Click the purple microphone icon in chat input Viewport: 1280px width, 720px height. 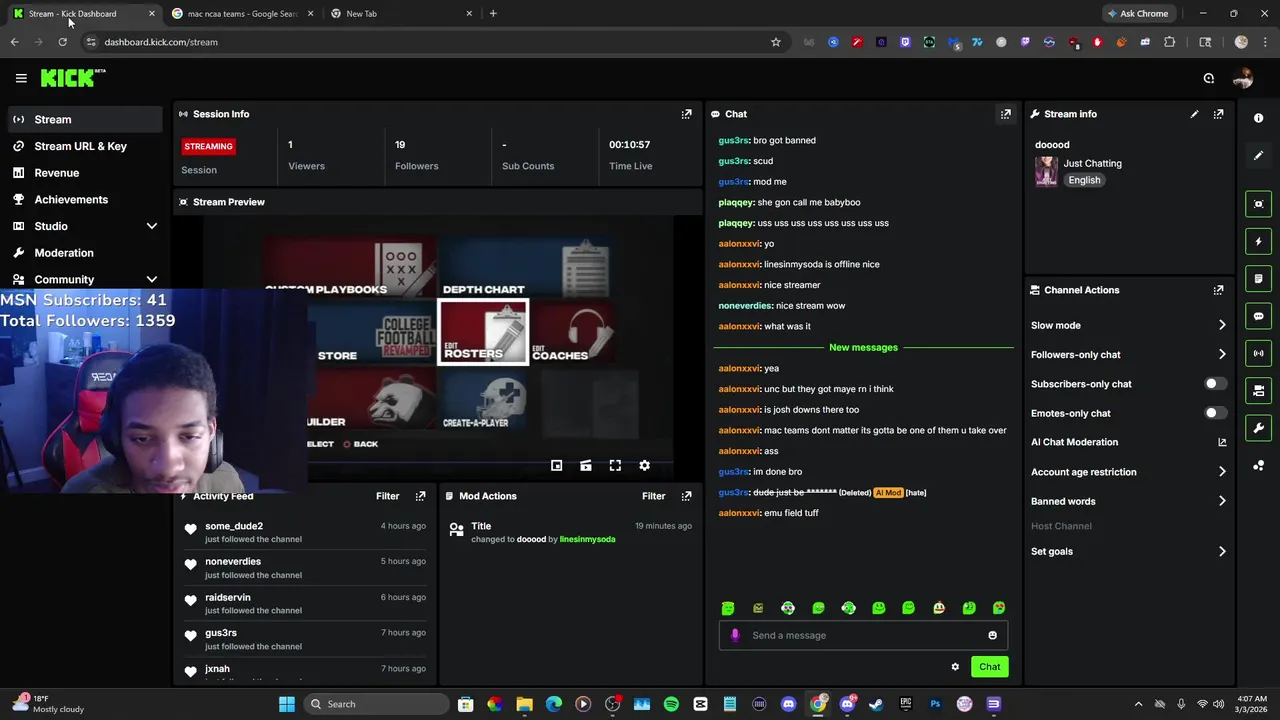(x=735, y=635)
